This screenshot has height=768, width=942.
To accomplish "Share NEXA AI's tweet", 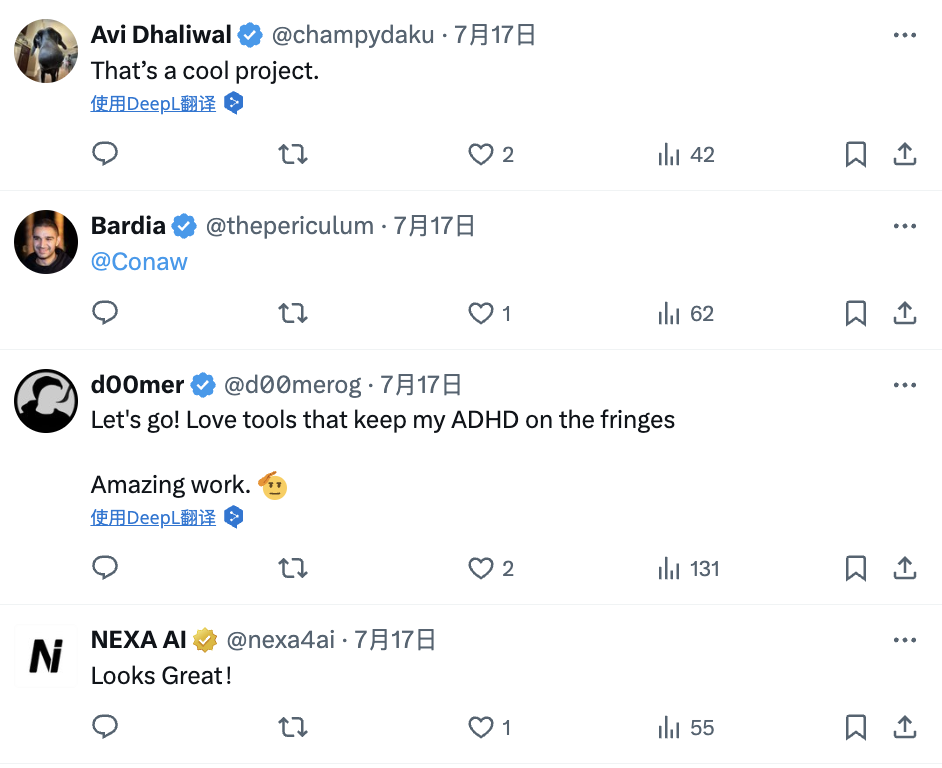I will click(x=904, y=728).
